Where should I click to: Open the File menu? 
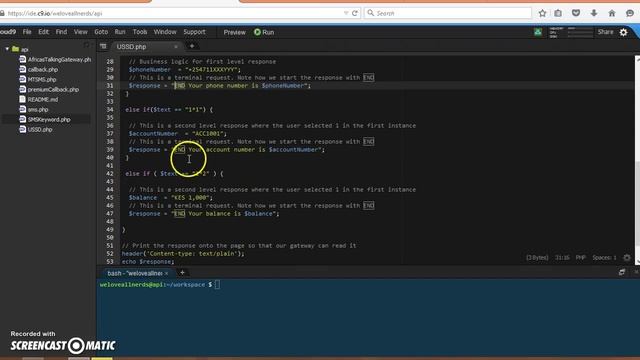click(27, 32)
